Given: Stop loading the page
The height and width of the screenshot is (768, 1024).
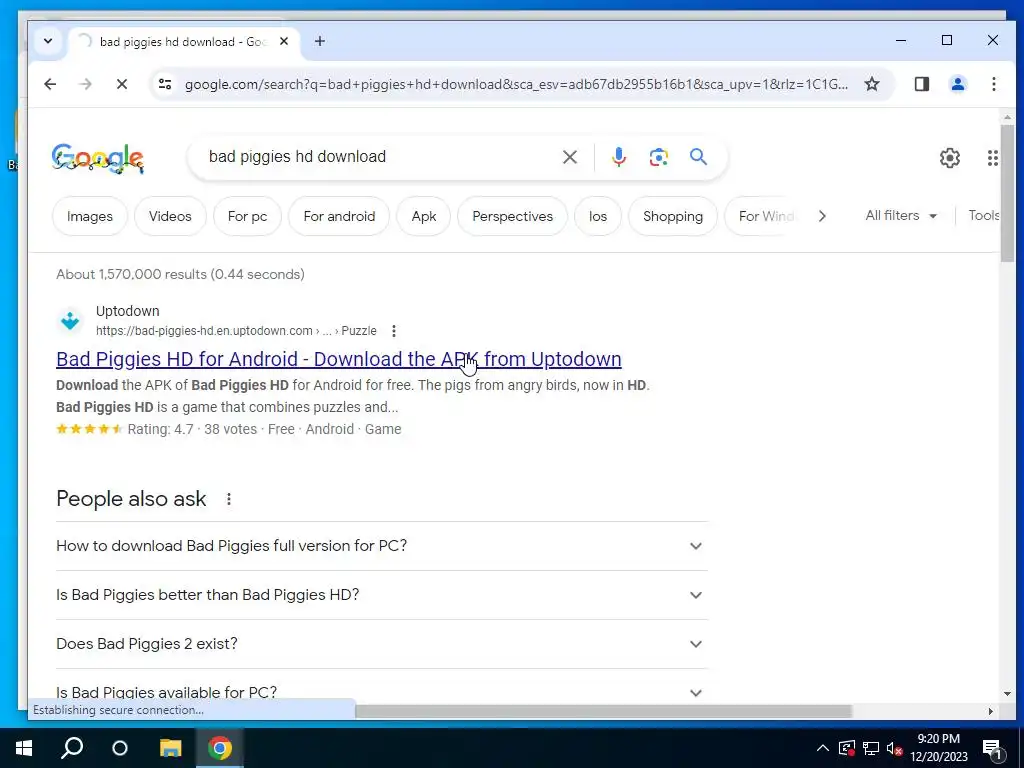Looking at the screenshot, I should click(x=121, y=84).
